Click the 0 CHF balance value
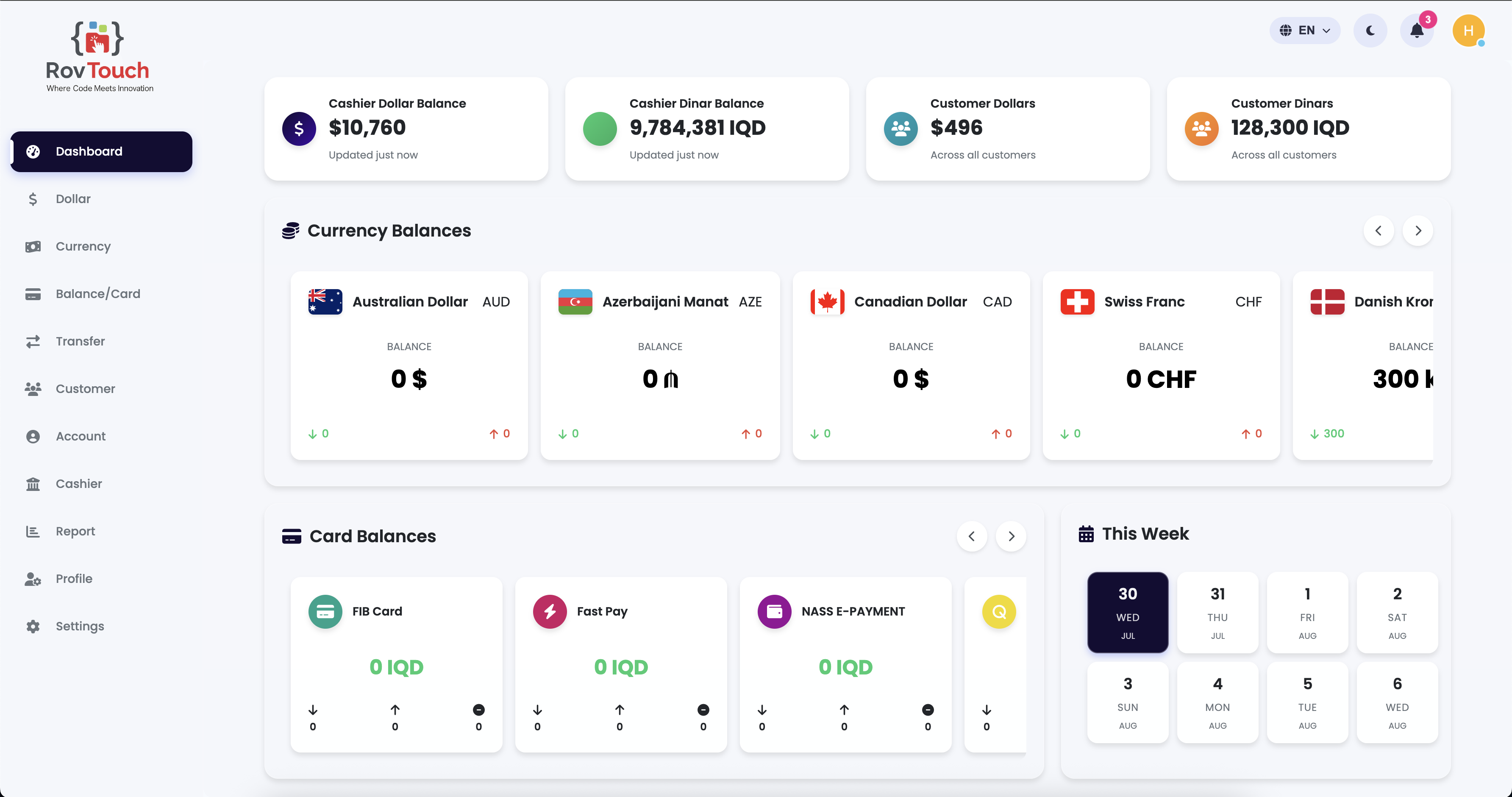The width and height of the screenshot is (1512, 797). 1161,379
